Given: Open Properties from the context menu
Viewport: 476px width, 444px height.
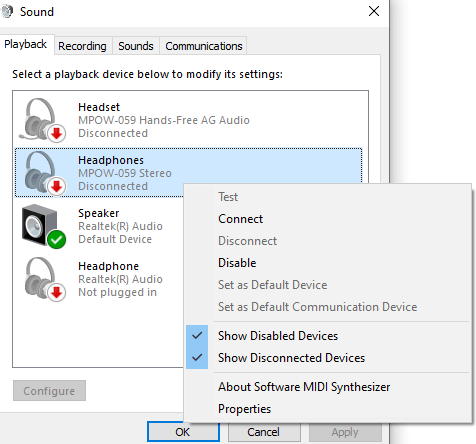Looking at the screenshot, I should tap(244, 409).
